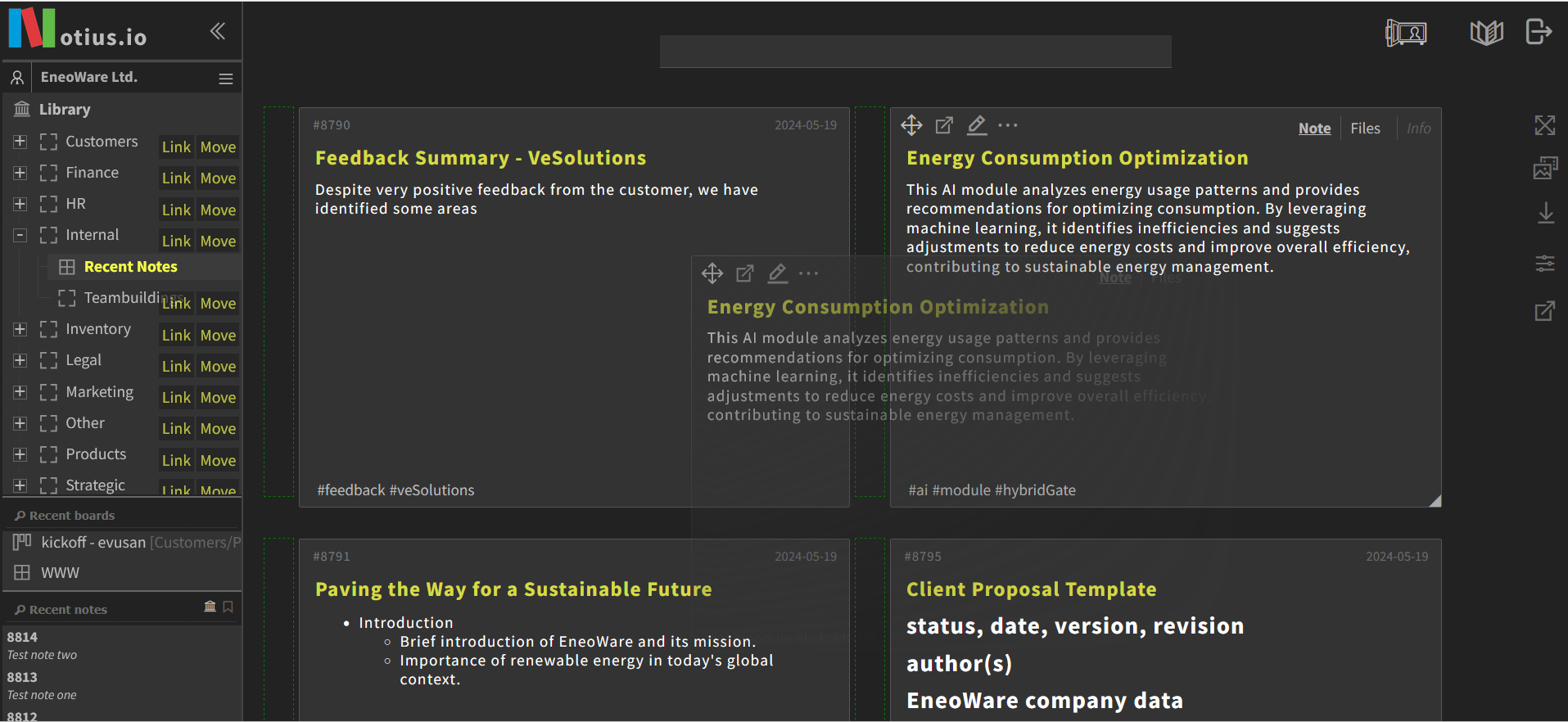Open the user account icon beside EneoWare Ltd.
This screenshot has width=1568, height=722.
[17, 78]
